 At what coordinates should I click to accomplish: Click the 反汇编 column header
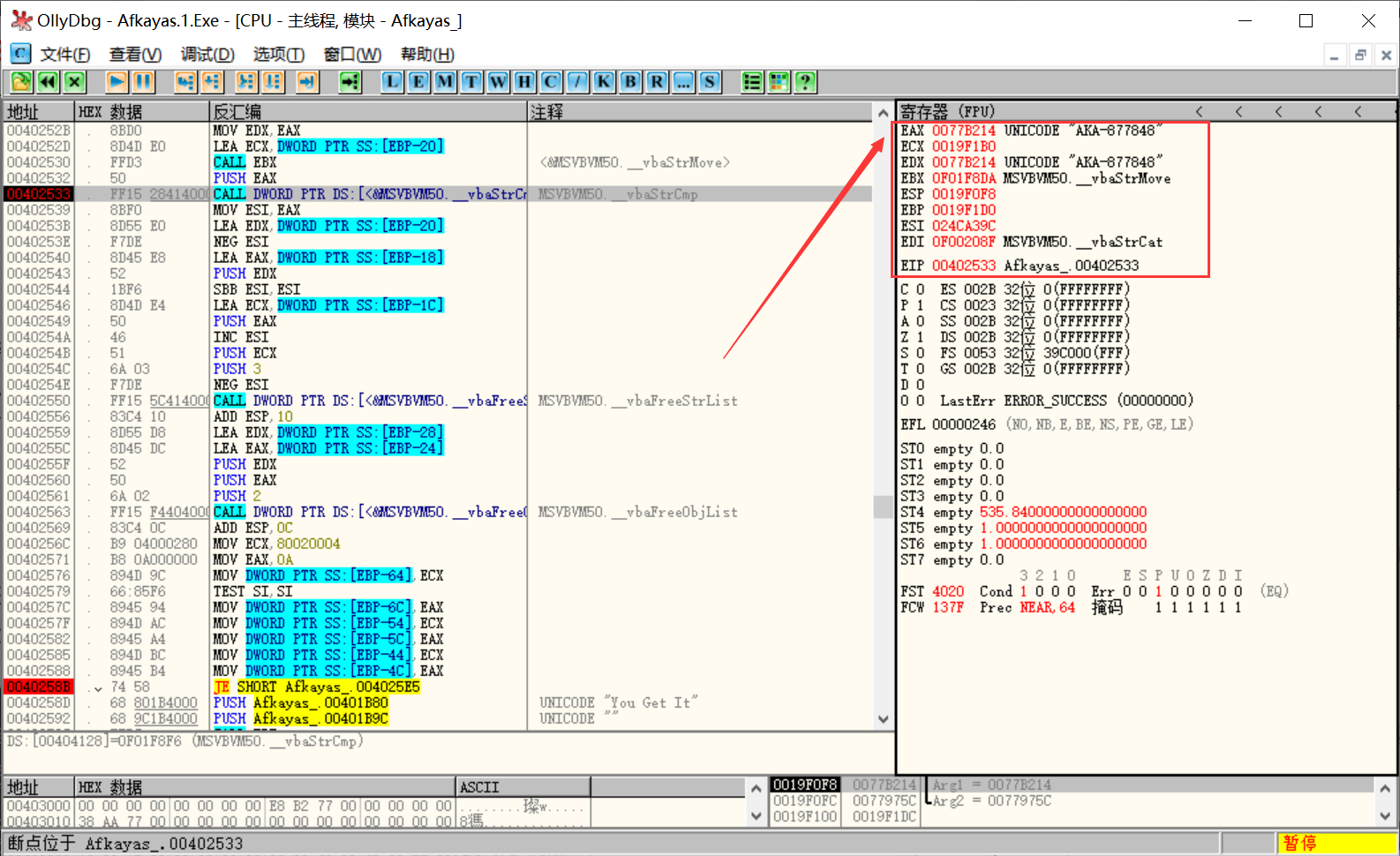coord(368,112)
